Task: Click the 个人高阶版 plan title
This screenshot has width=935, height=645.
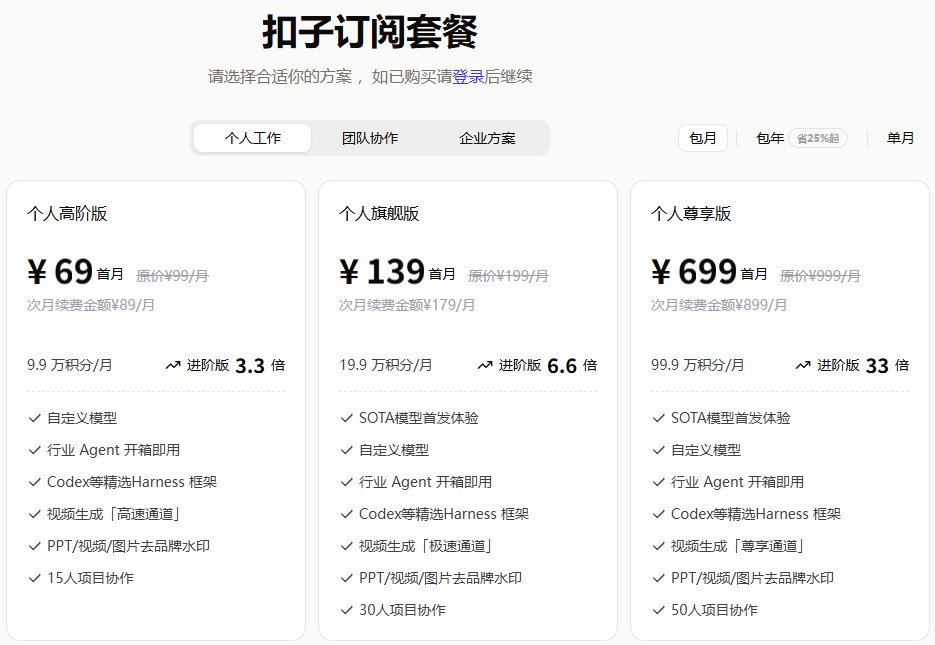Action: pyautogui.click(x=67, y=213)
